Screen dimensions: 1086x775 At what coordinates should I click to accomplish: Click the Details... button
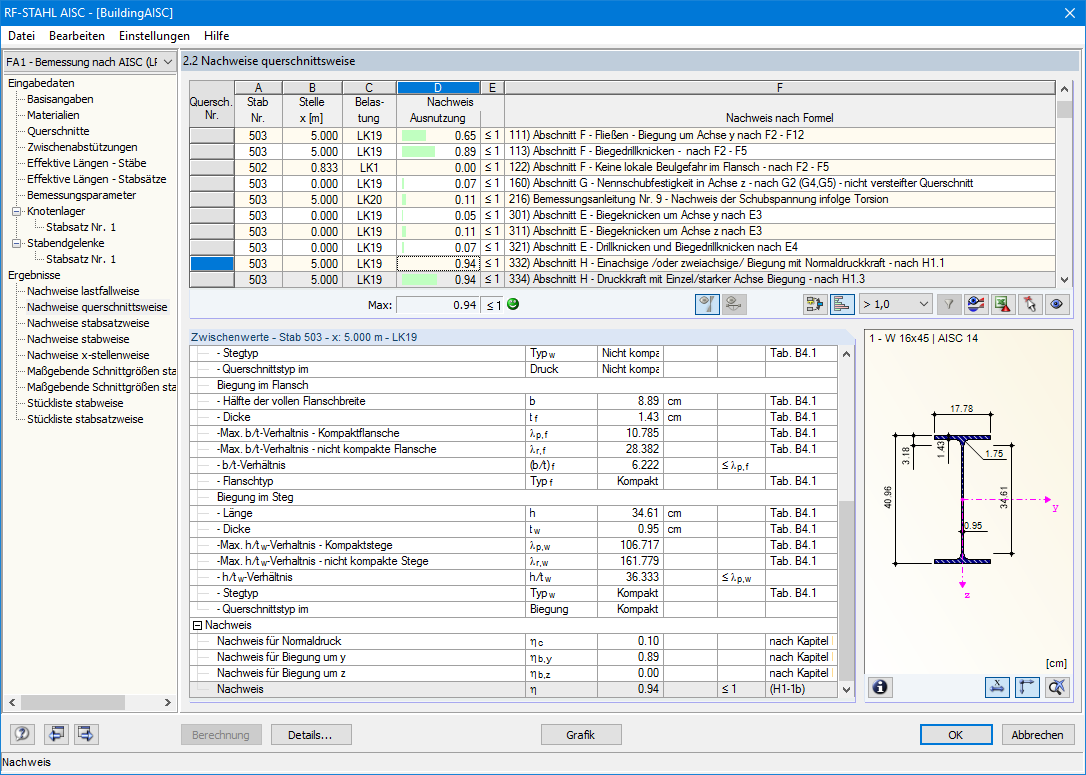tap(310, 735)
